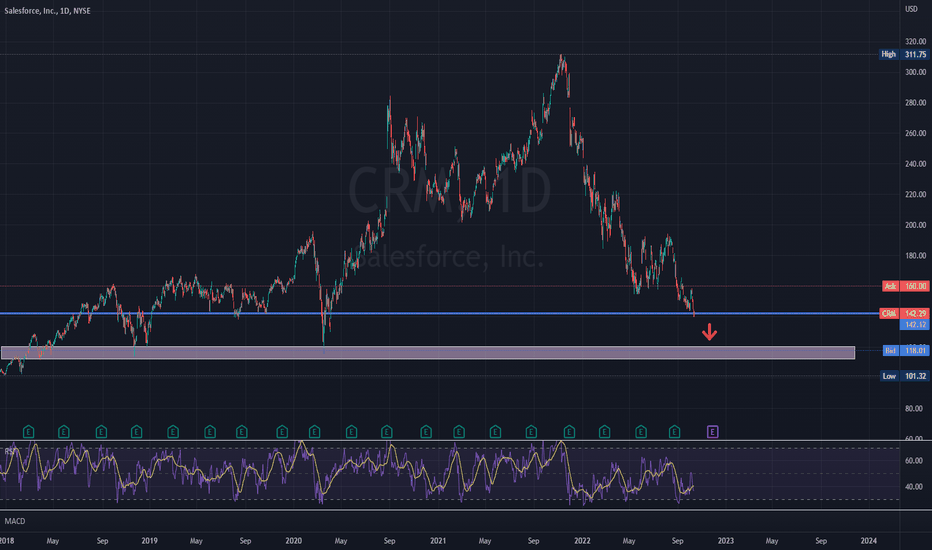
Task: Click the Low 101.32 price label
Action: [x=904, y=376]
